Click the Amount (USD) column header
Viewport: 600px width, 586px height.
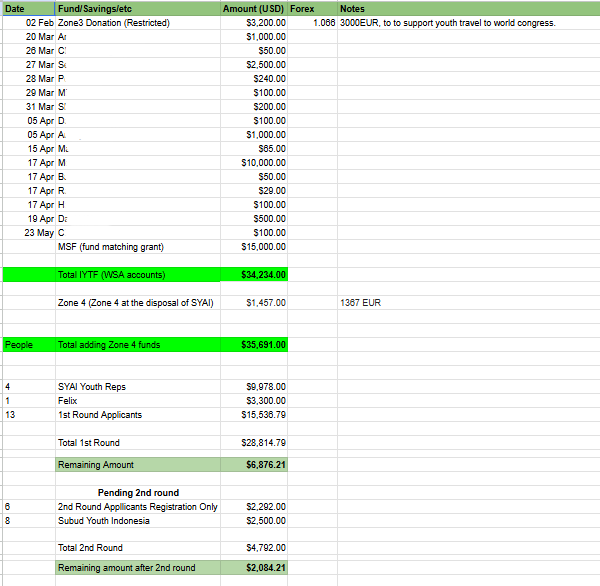[254, 8]
